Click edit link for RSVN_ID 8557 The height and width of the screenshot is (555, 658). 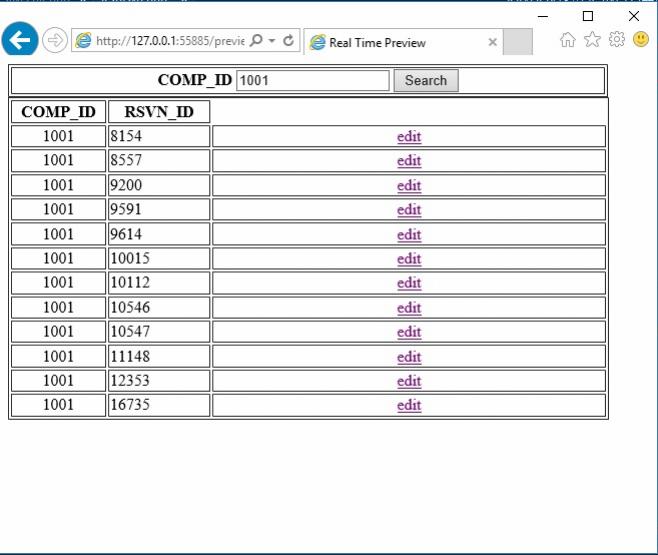coord(409,160)
